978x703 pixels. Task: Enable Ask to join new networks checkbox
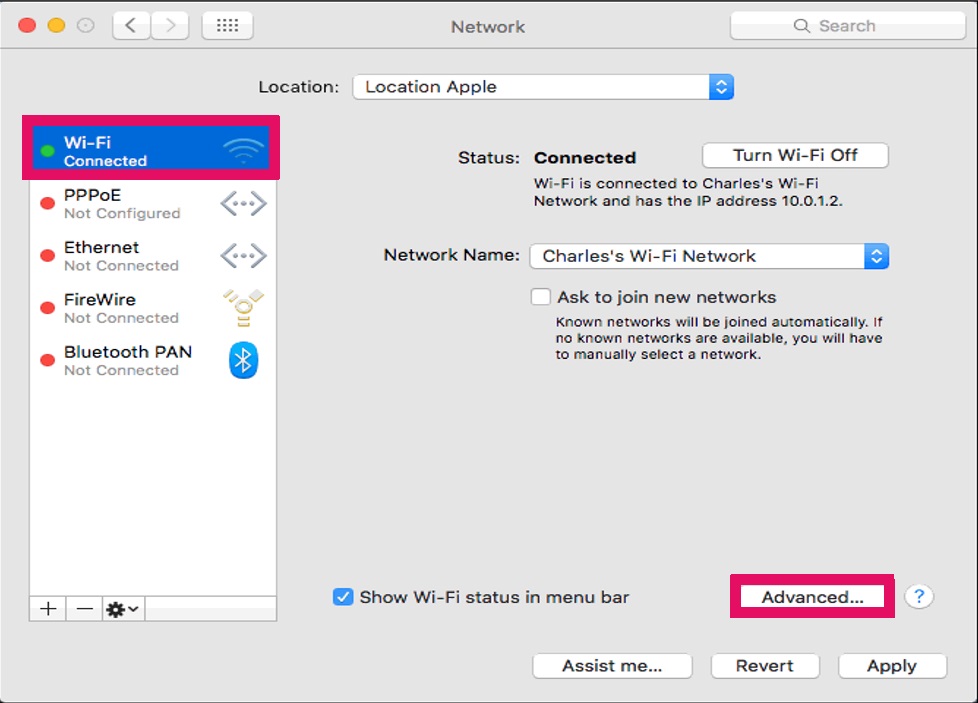(541, 297)
